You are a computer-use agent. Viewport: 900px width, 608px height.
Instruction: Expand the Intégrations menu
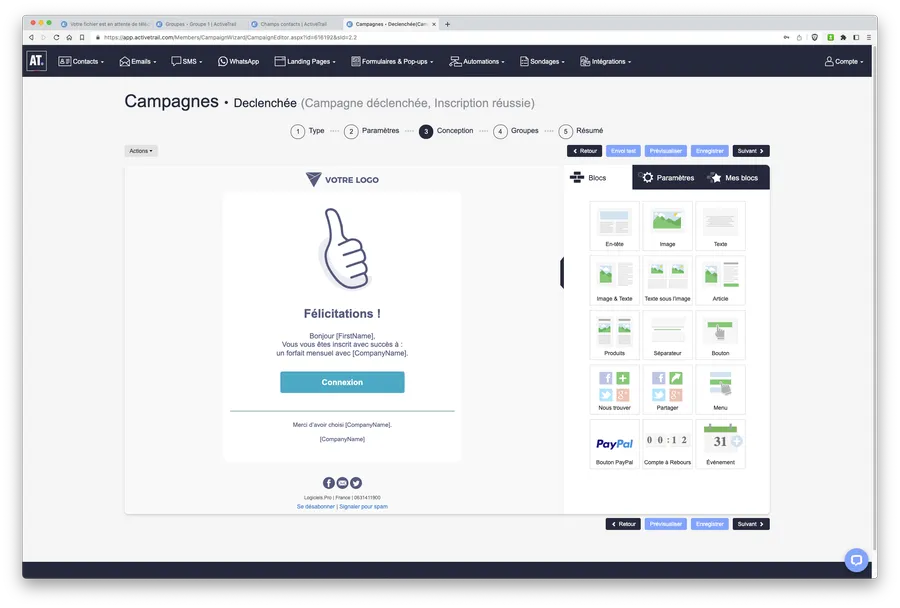coord(605,61)
